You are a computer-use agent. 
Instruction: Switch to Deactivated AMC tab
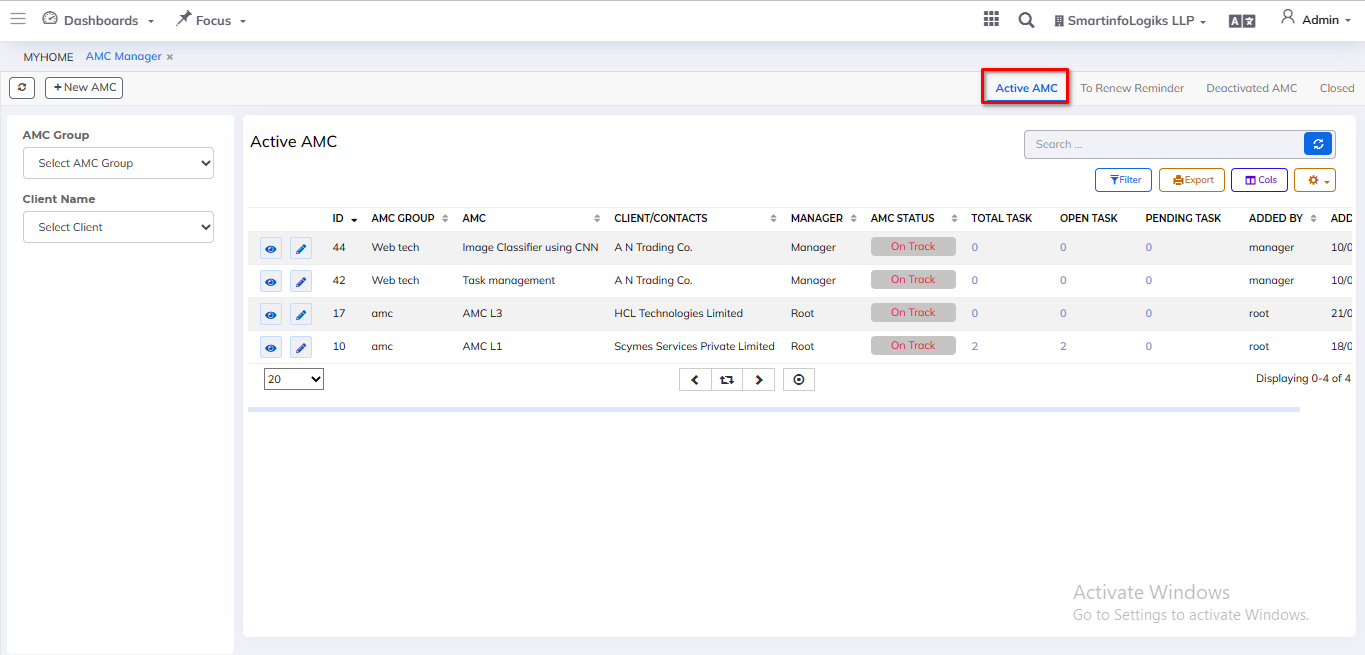(1251, 88)
